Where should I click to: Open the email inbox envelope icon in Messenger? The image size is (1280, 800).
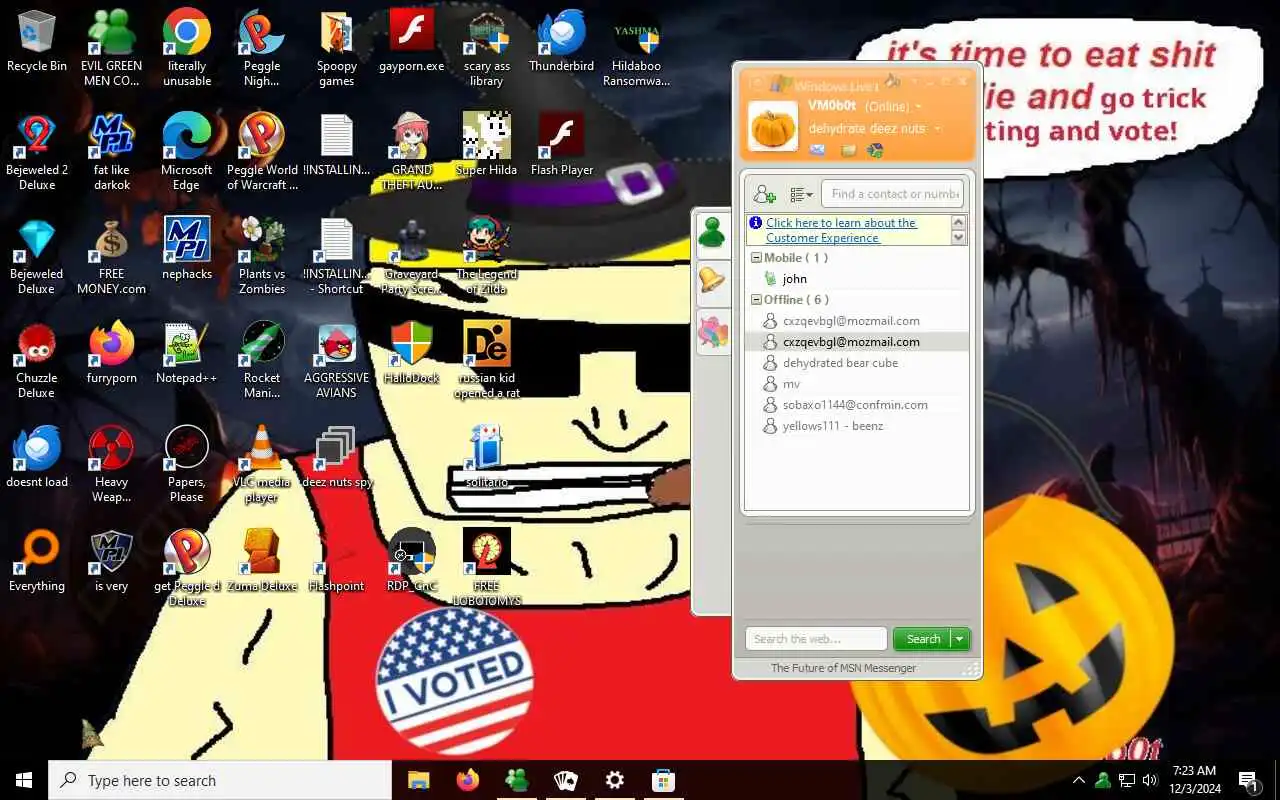pyautogui.click(x=818, y=150)
